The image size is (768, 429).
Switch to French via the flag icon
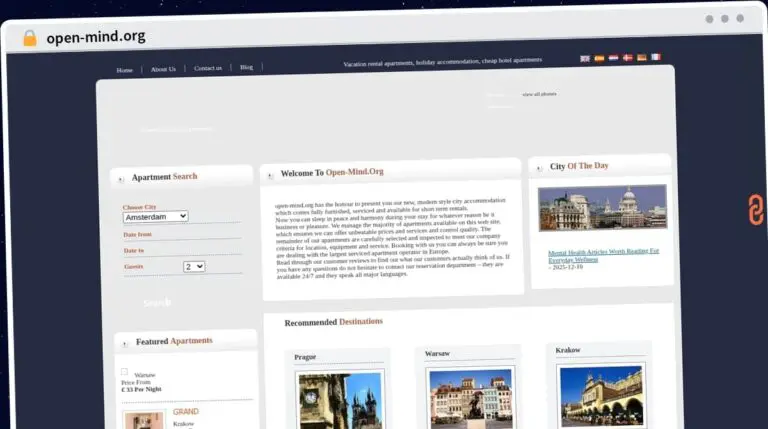point(656,57)
